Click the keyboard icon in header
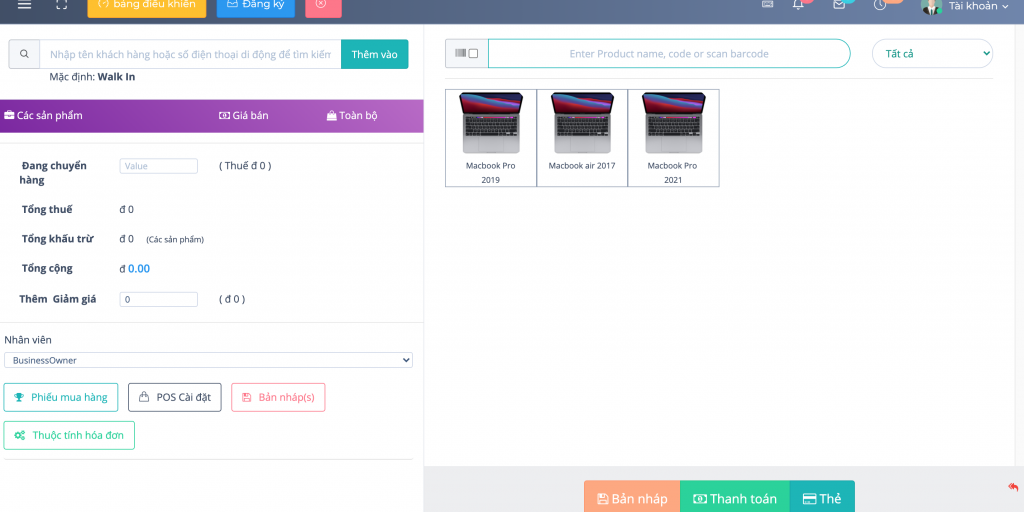The width and height of the screenshot is (1024, 512). pyautogui.click(x=767, y=5)
